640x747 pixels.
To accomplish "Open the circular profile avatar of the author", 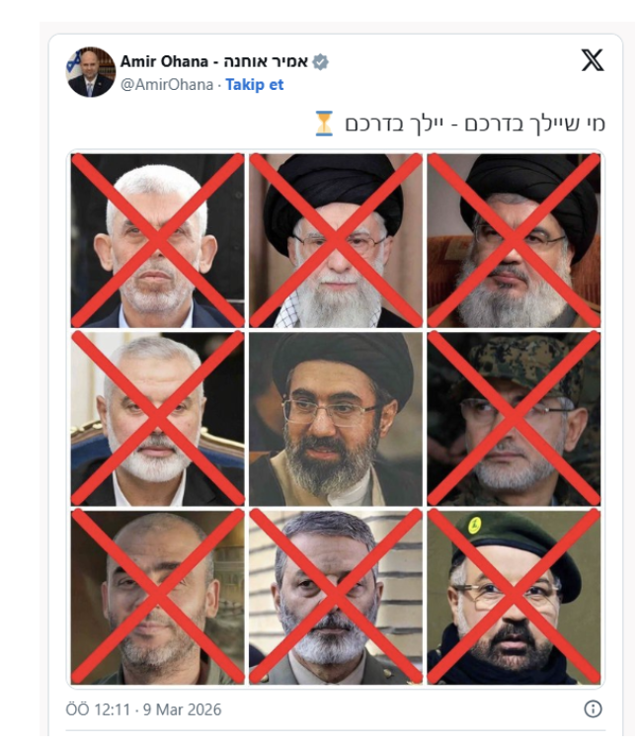I will pyautogui.click(x=91, y=72).
